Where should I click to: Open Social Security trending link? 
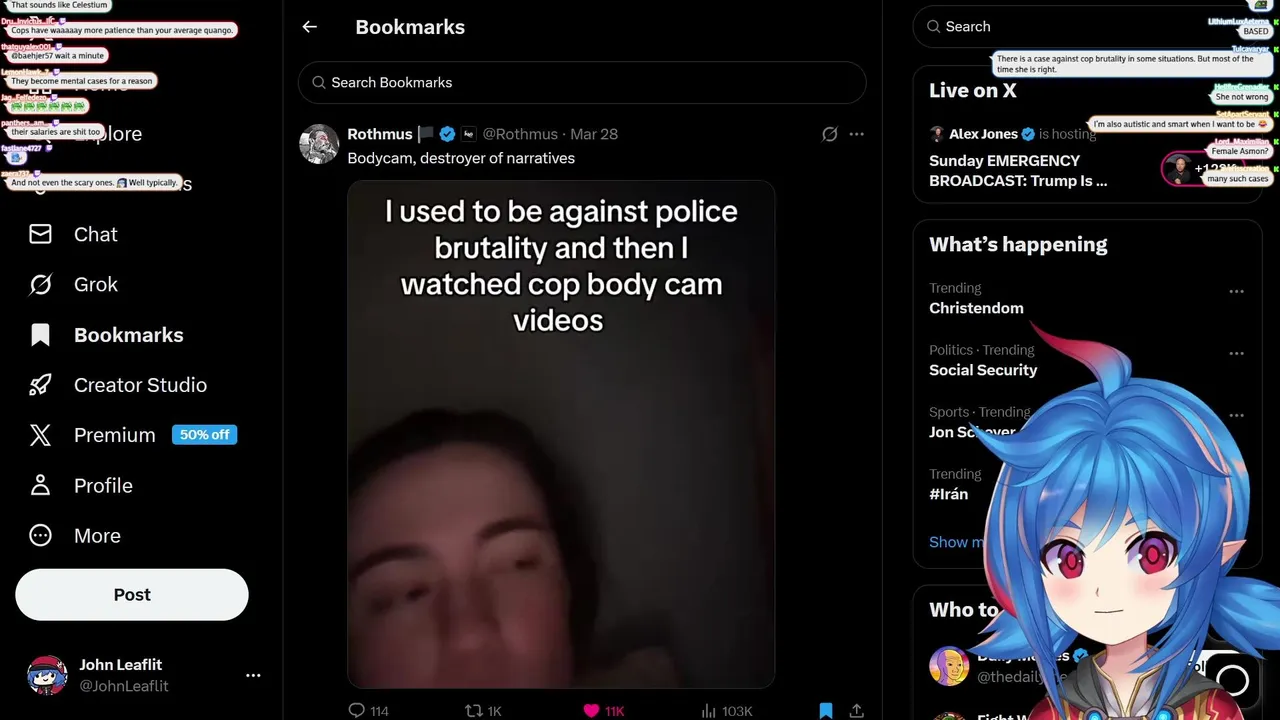point(983,370)
